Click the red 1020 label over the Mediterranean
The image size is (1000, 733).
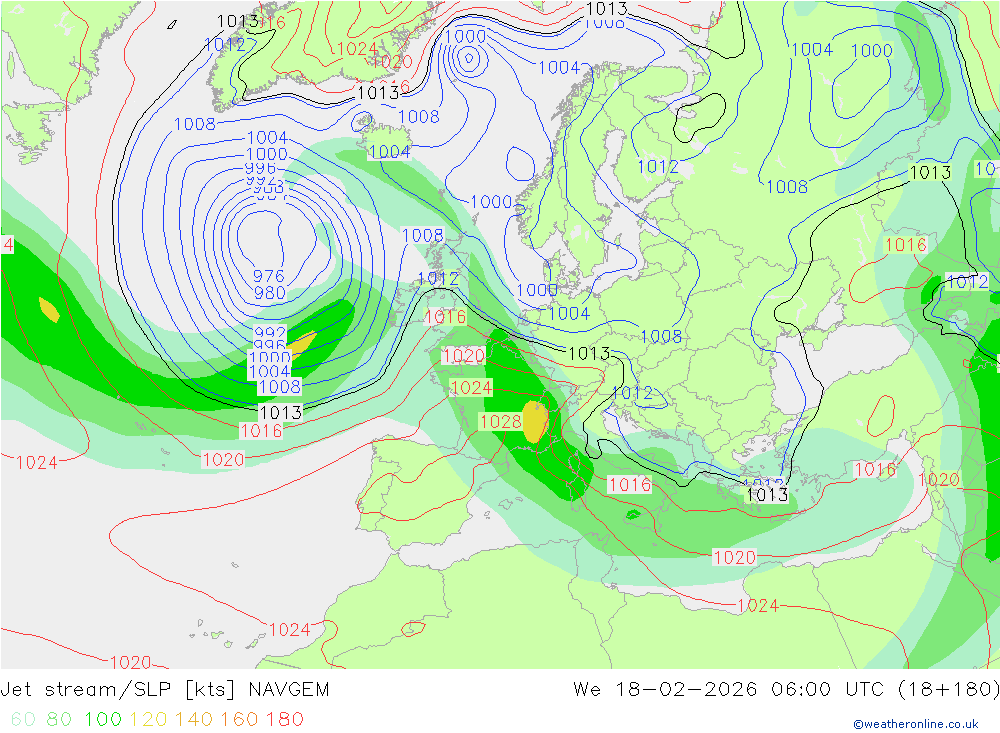click(734, 558)
